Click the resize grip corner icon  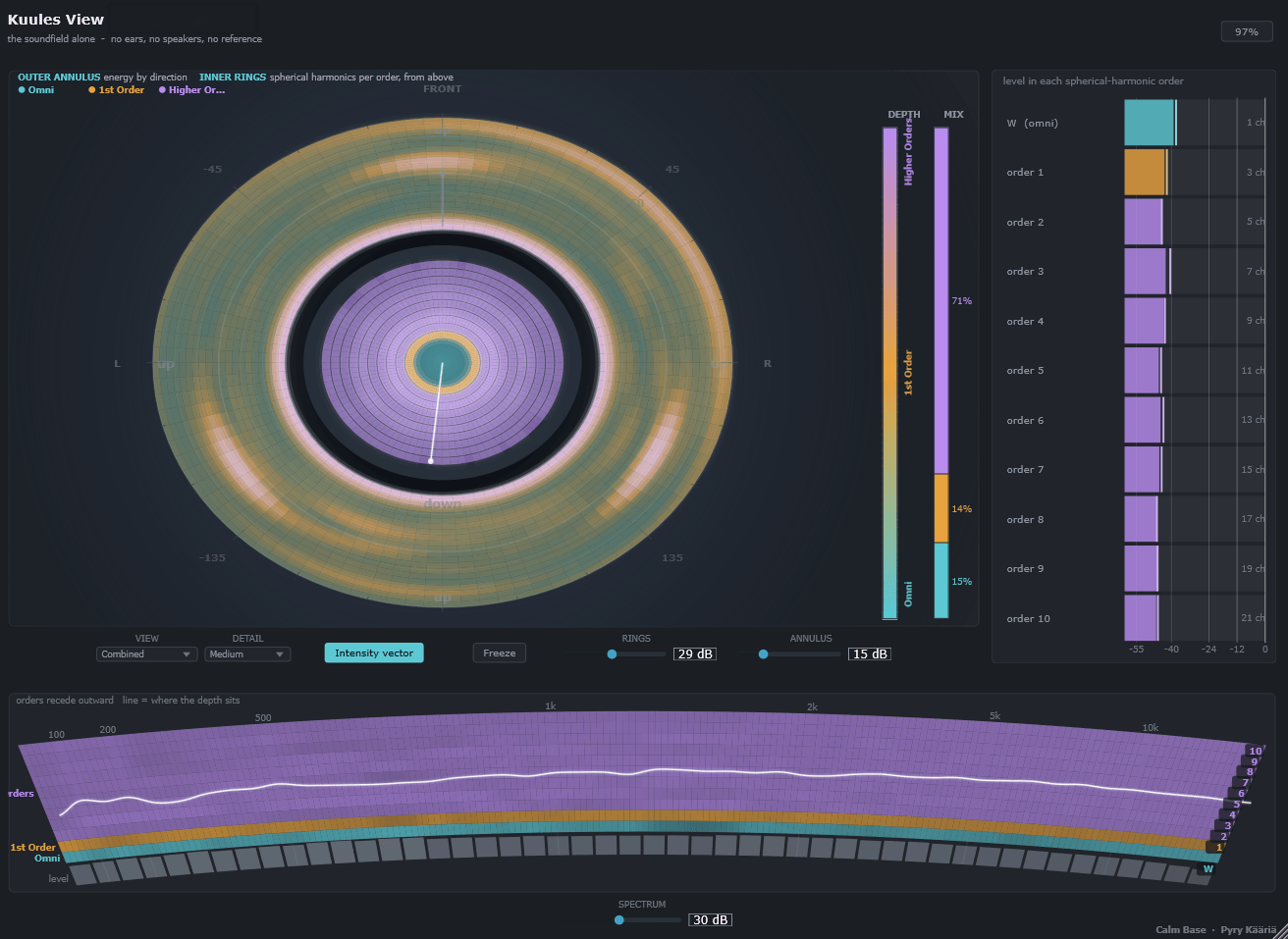pyautogui.click(x=1278, y=929)
